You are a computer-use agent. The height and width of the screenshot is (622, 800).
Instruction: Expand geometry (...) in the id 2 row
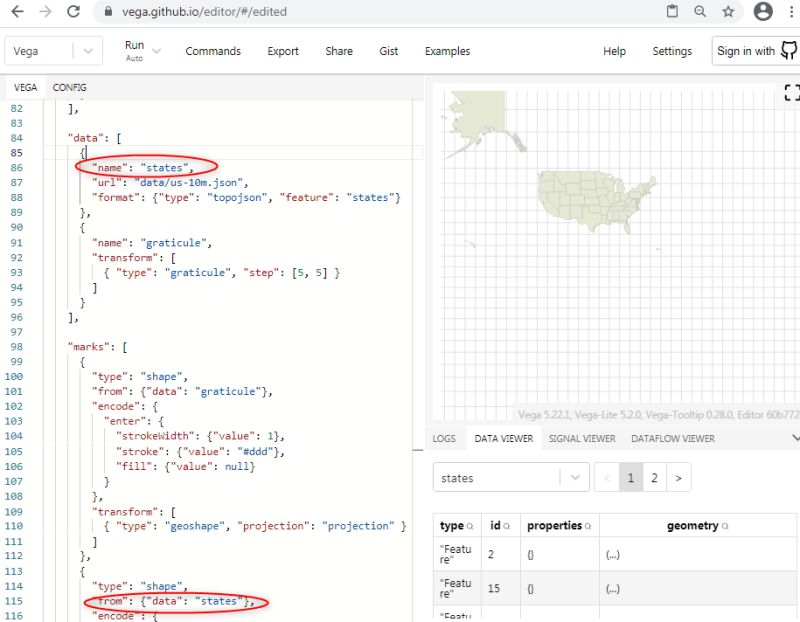(612, 555)
